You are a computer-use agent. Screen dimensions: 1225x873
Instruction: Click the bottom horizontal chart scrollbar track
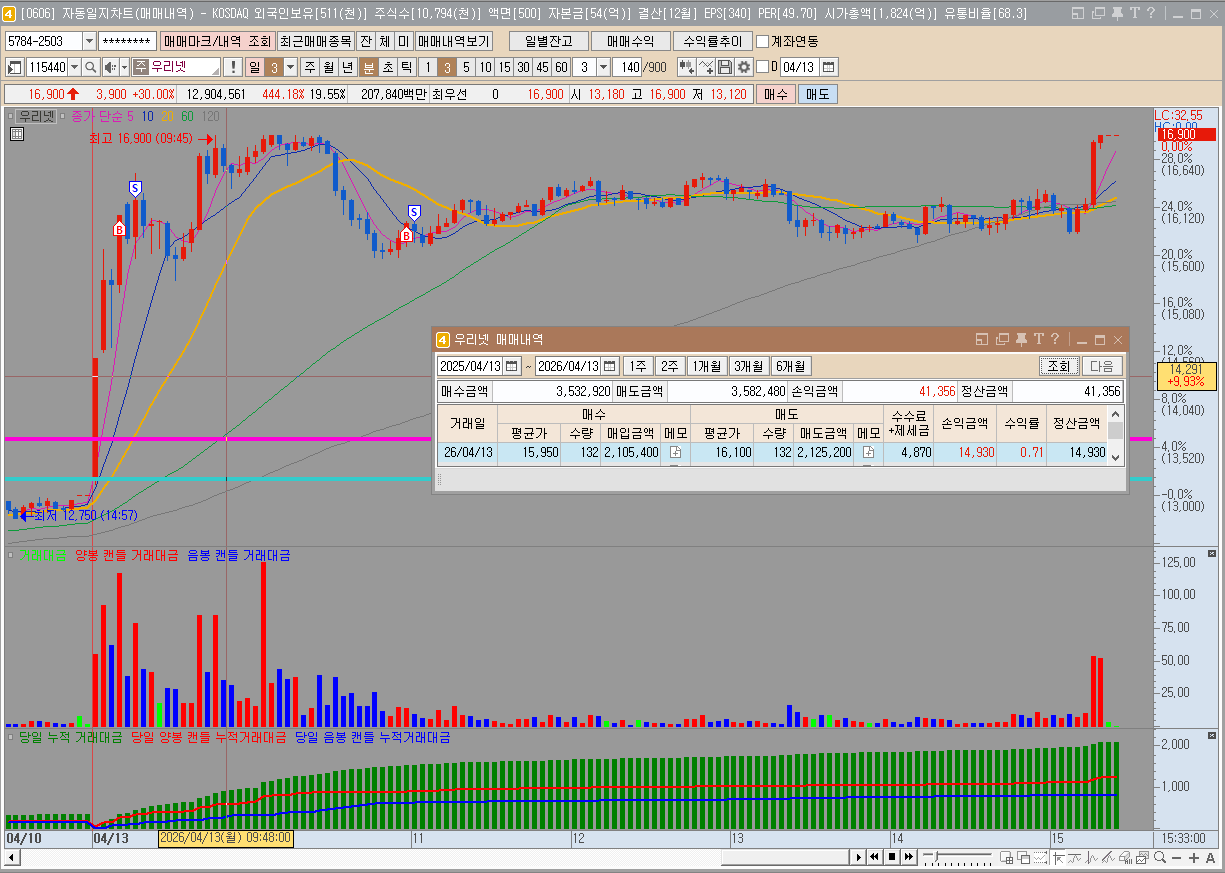pyautogui.click(x=435, y=857)
